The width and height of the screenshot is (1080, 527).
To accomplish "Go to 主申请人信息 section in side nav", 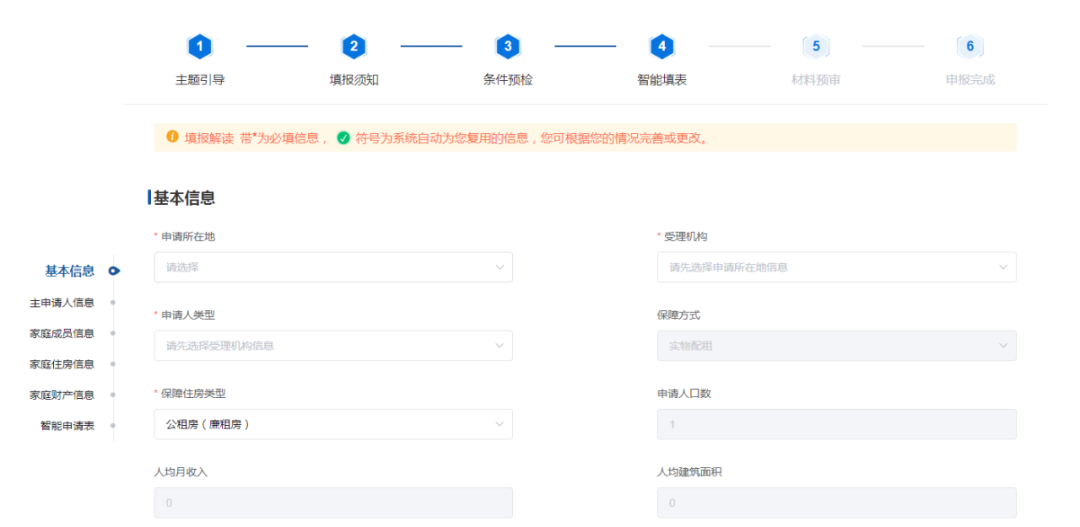I will click(x=62, y=302).
